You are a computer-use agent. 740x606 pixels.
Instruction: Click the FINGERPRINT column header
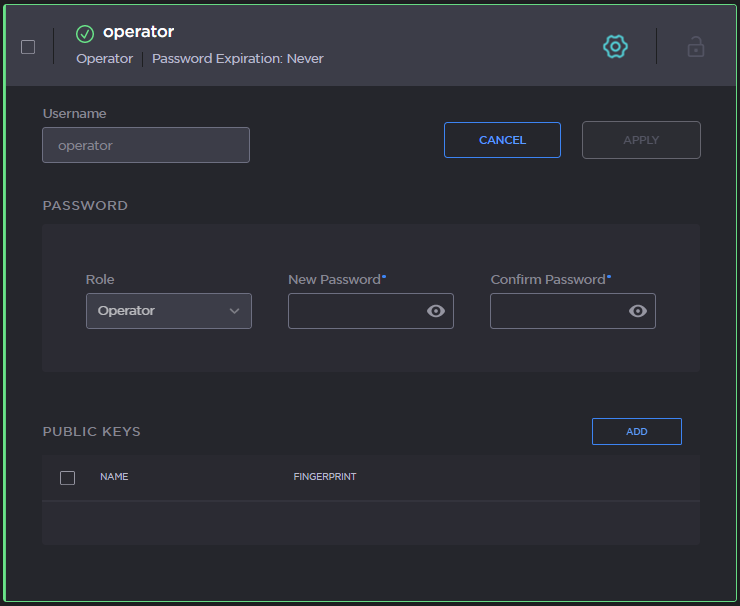324,477
